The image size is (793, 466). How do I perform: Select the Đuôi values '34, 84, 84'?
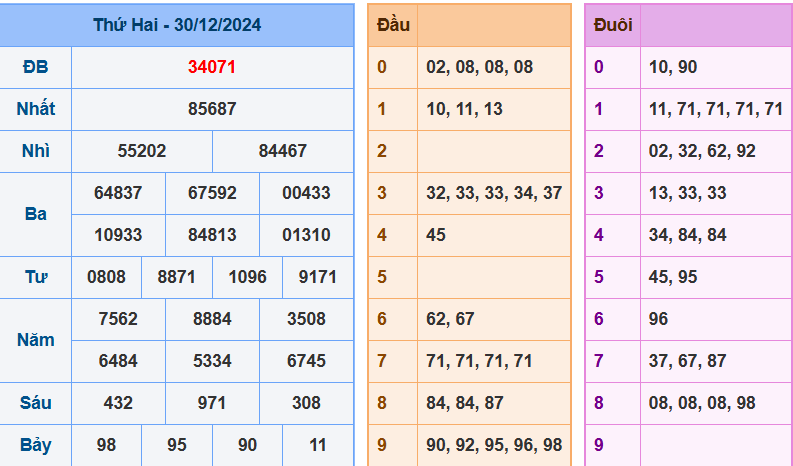[687, 235]
